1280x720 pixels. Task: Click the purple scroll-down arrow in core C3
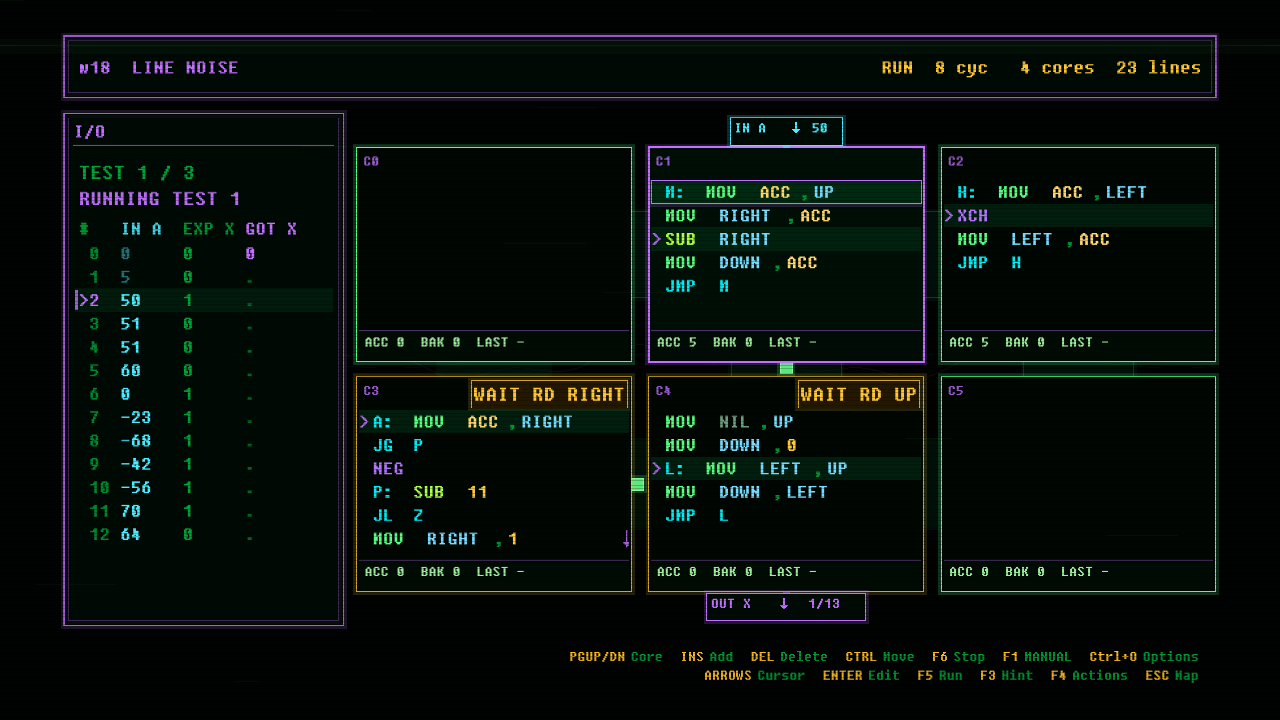[626, 539]
